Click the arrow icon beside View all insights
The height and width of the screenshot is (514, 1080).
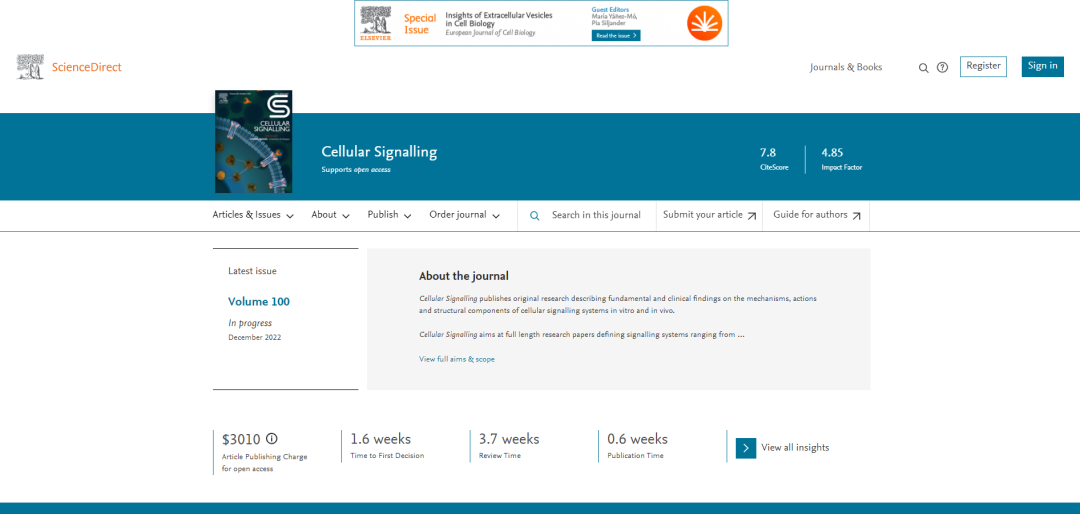pyautogui.click(x=746, y=448)
